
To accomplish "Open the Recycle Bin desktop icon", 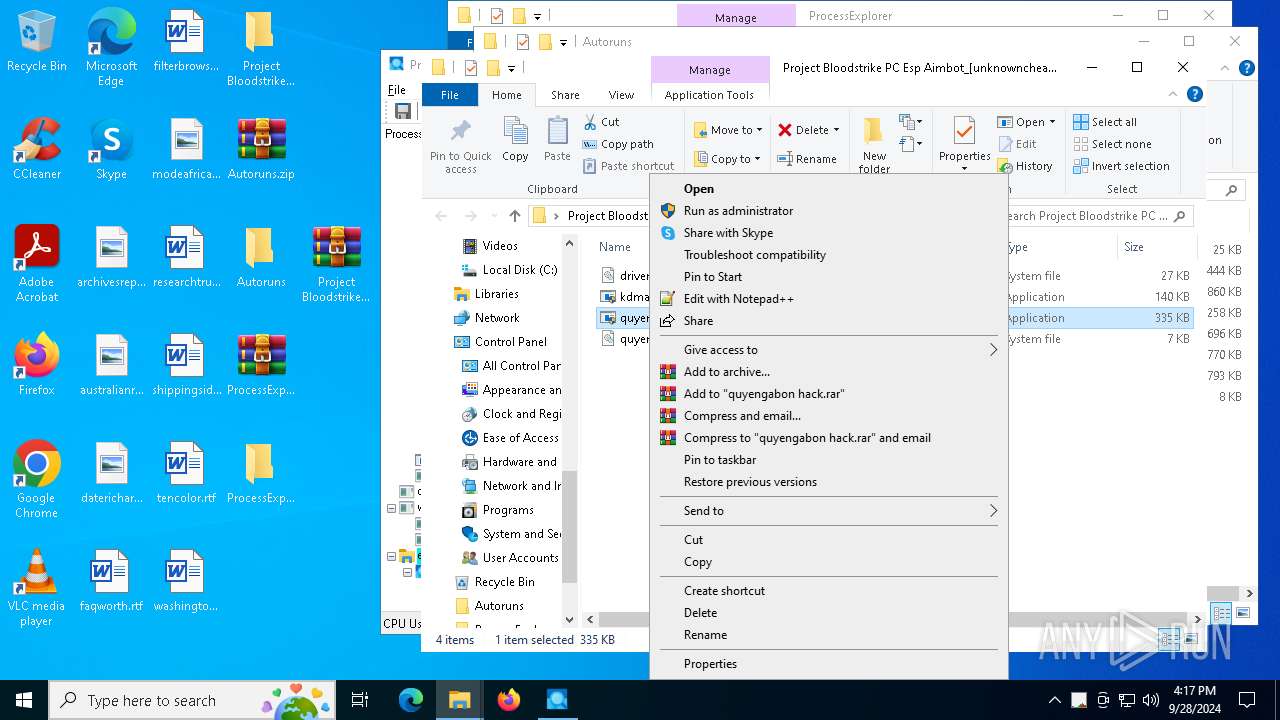I will tap(37, 42).
